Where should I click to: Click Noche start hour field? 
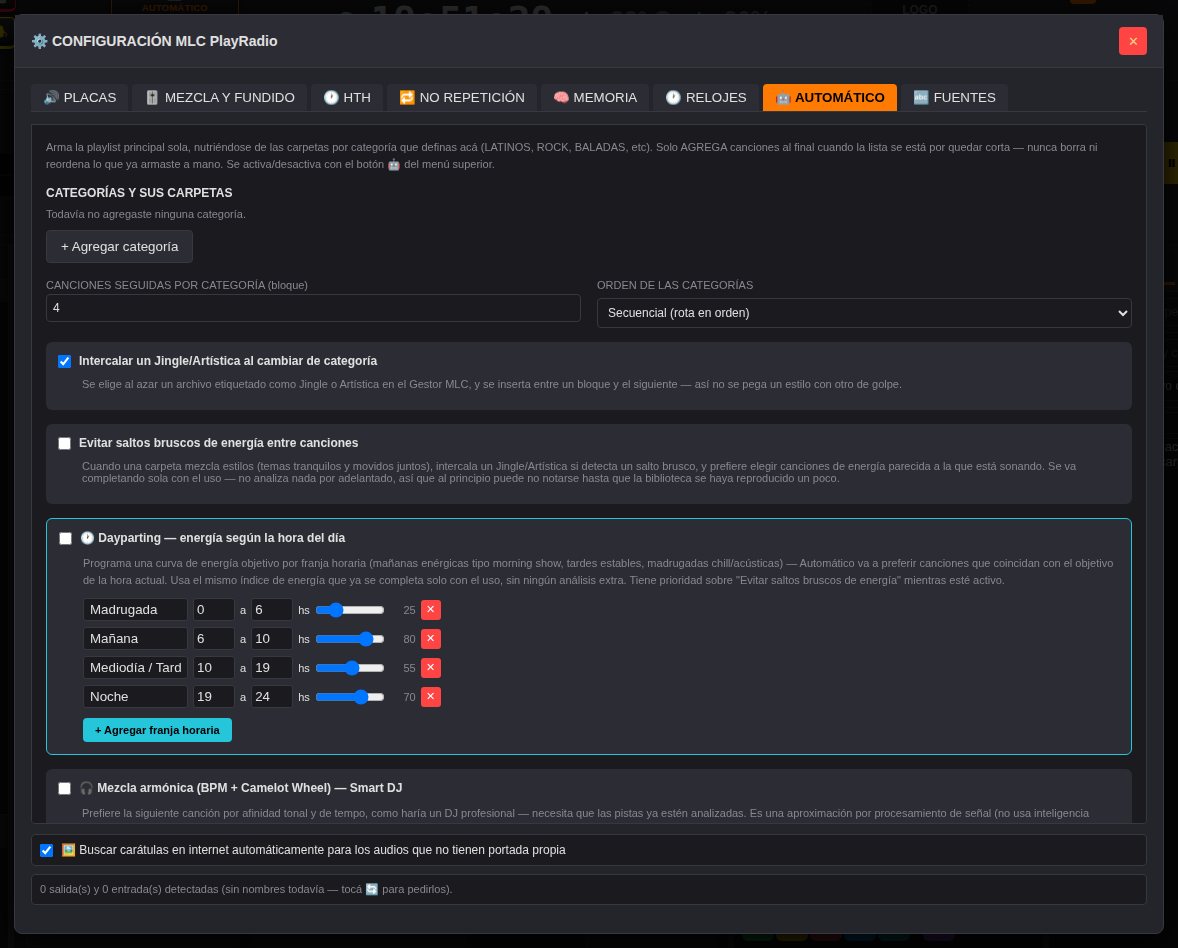point(213,696)
